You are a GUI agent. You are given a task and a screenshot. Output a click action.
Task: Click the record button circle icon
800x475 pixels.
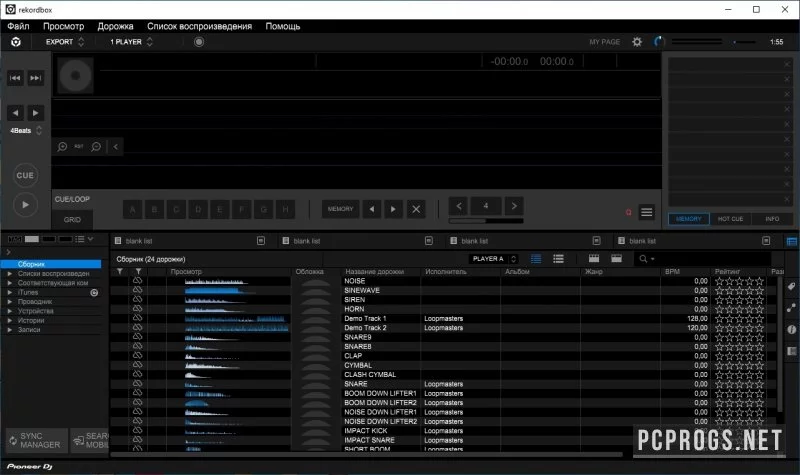(x=199, y=42)
